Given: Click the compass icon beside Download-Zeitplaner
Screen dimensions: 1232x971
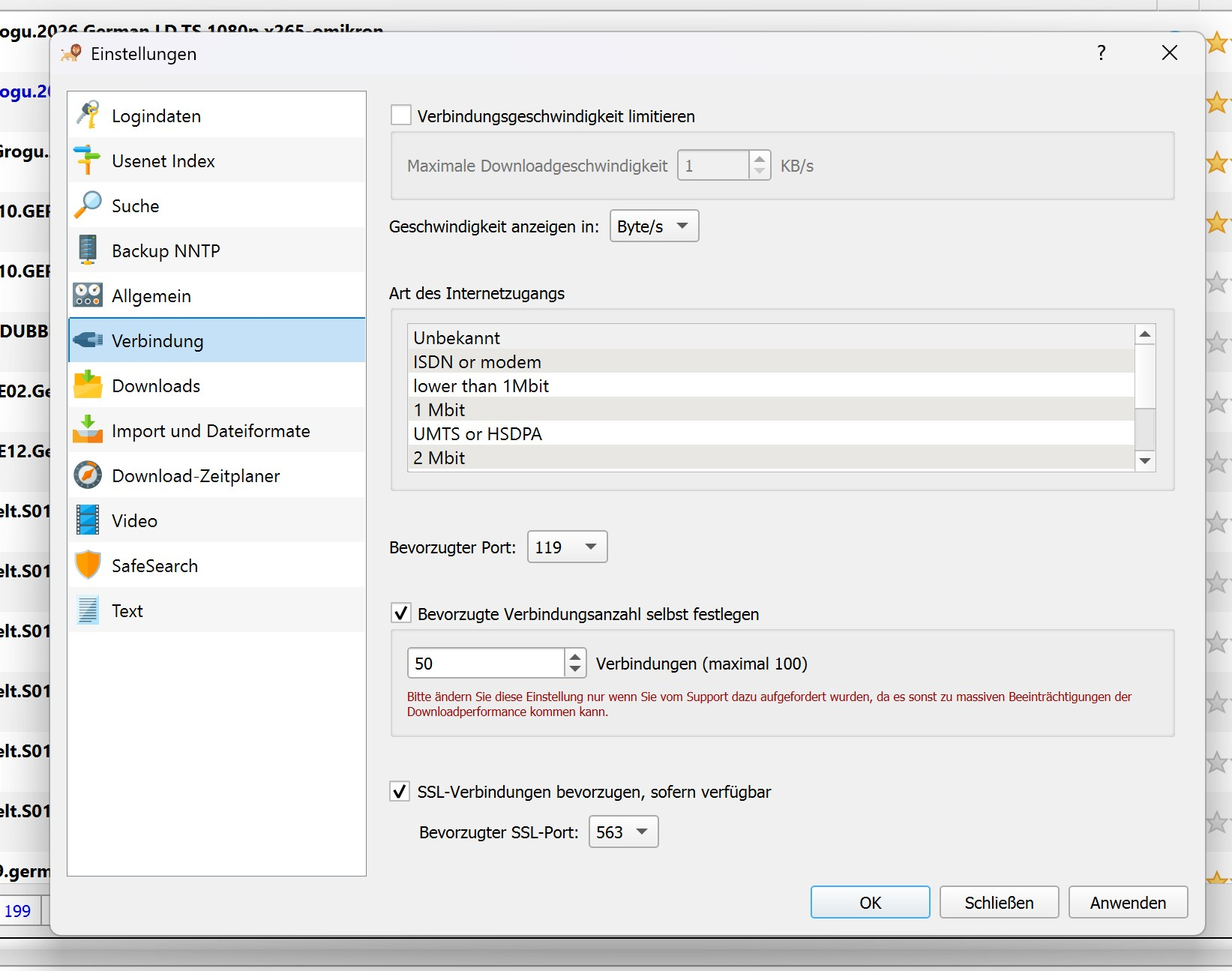Looking at the screenshot, I should click(88, 475).
